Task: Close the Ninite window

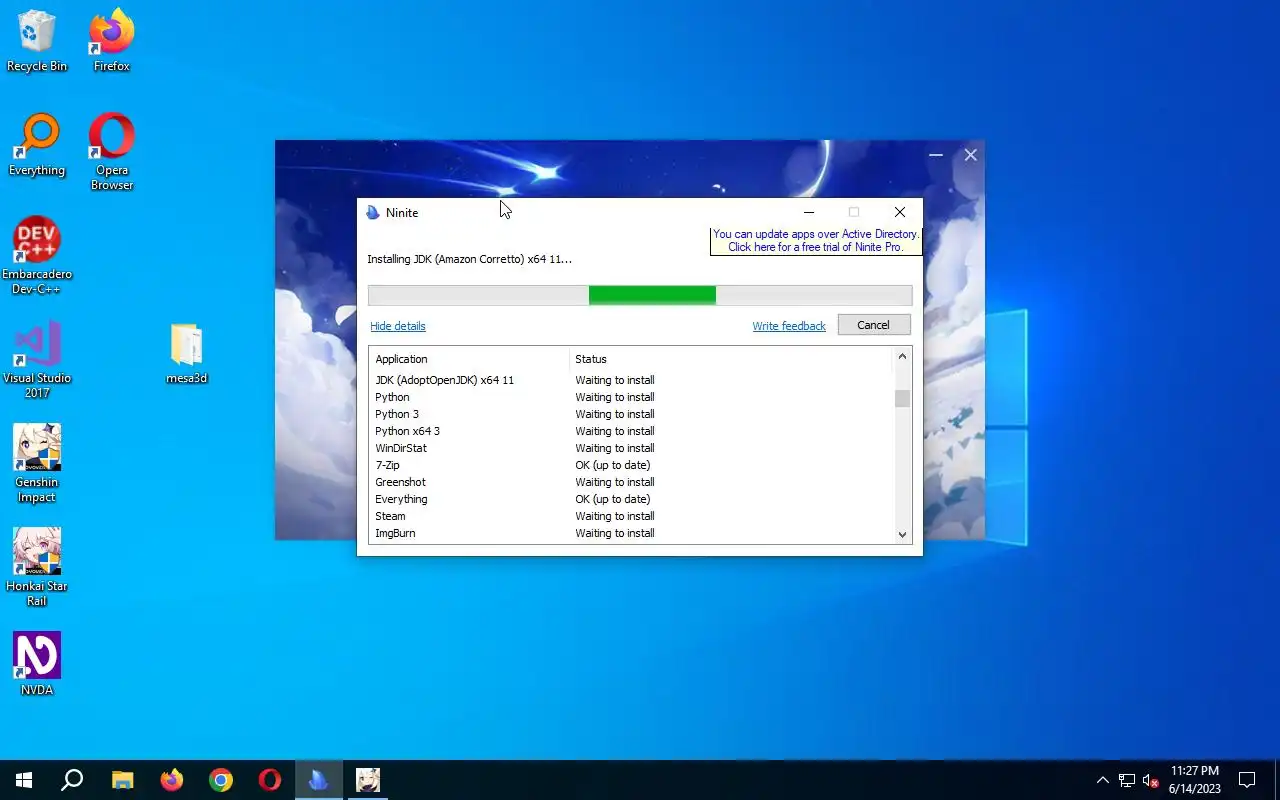Action: 900,212
